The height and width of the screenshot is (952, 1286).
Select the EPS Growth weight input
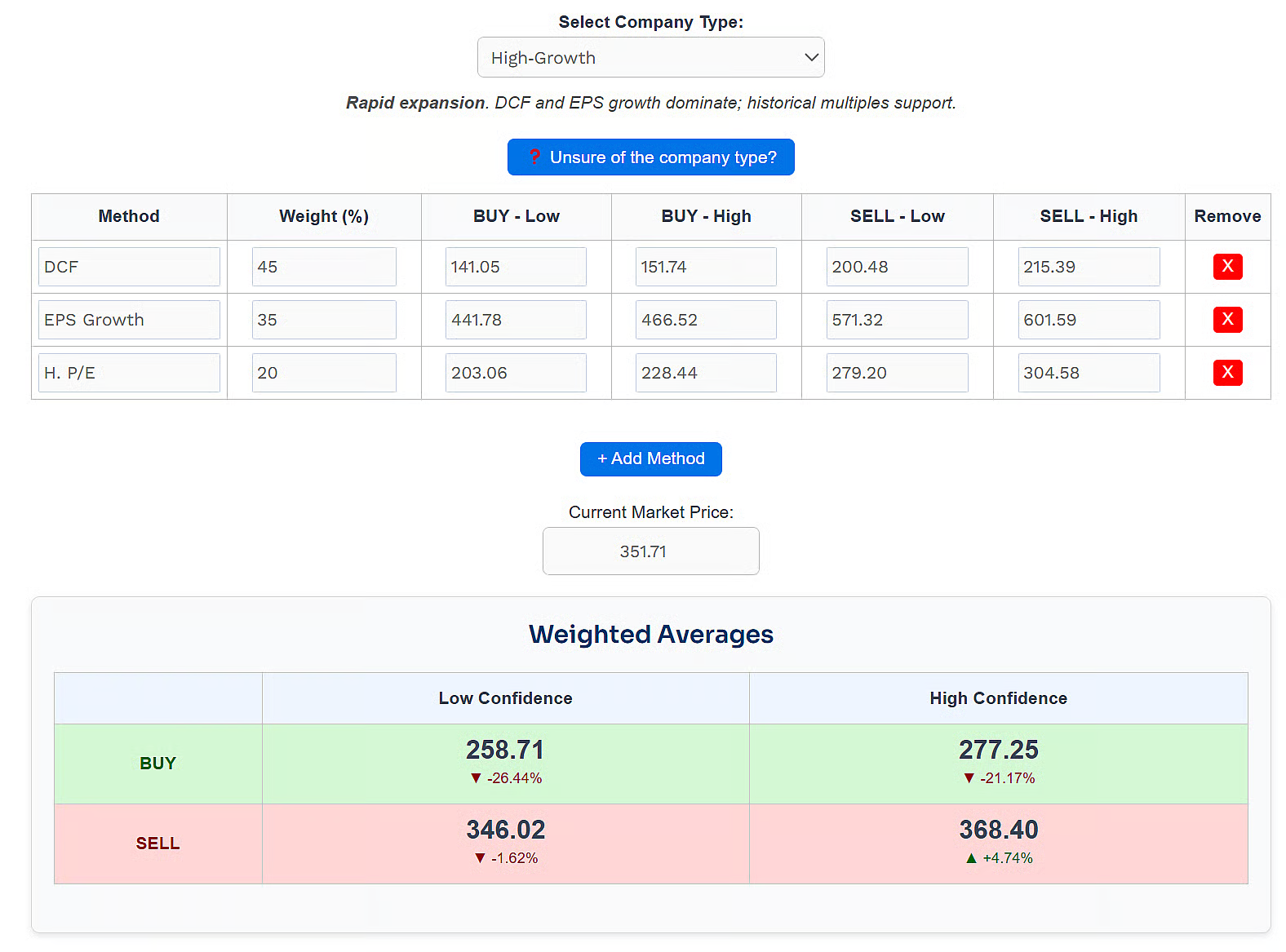coord(324,320)
